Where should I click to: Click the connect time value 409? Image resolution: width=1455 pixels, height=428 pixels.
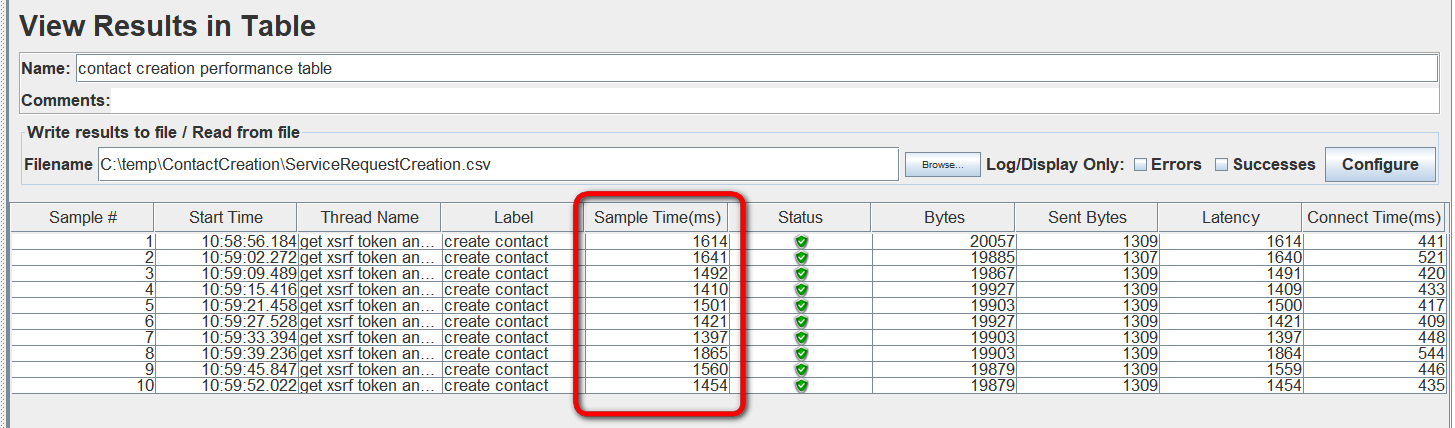click(x=1431, y=322)
